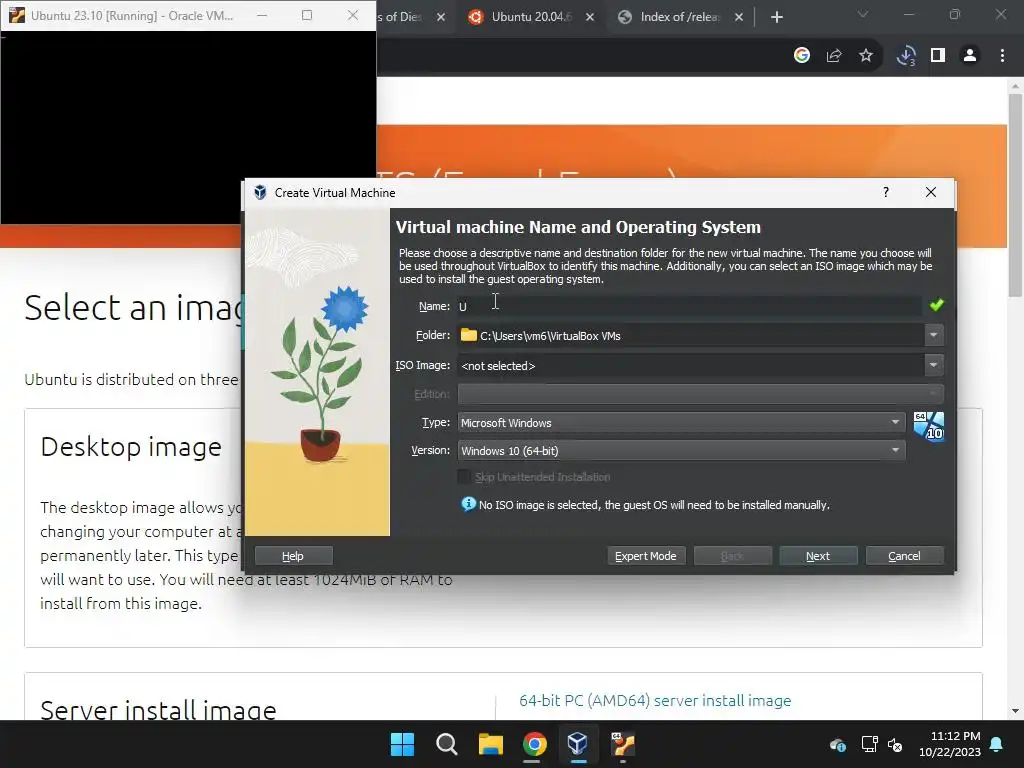Image resolution: width=1024 pixels, height=768 pixels.
Task: Open VirtualBox Manager from taskbar
Action: (578, 744)
